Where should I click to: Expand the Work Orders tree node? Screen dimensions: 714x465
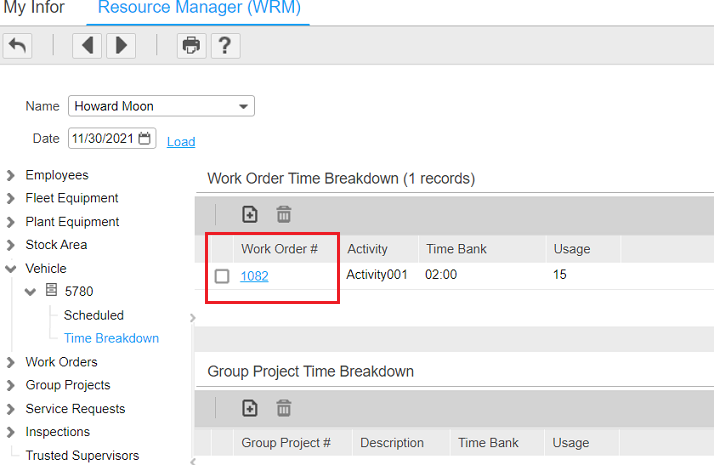(11, 362)
